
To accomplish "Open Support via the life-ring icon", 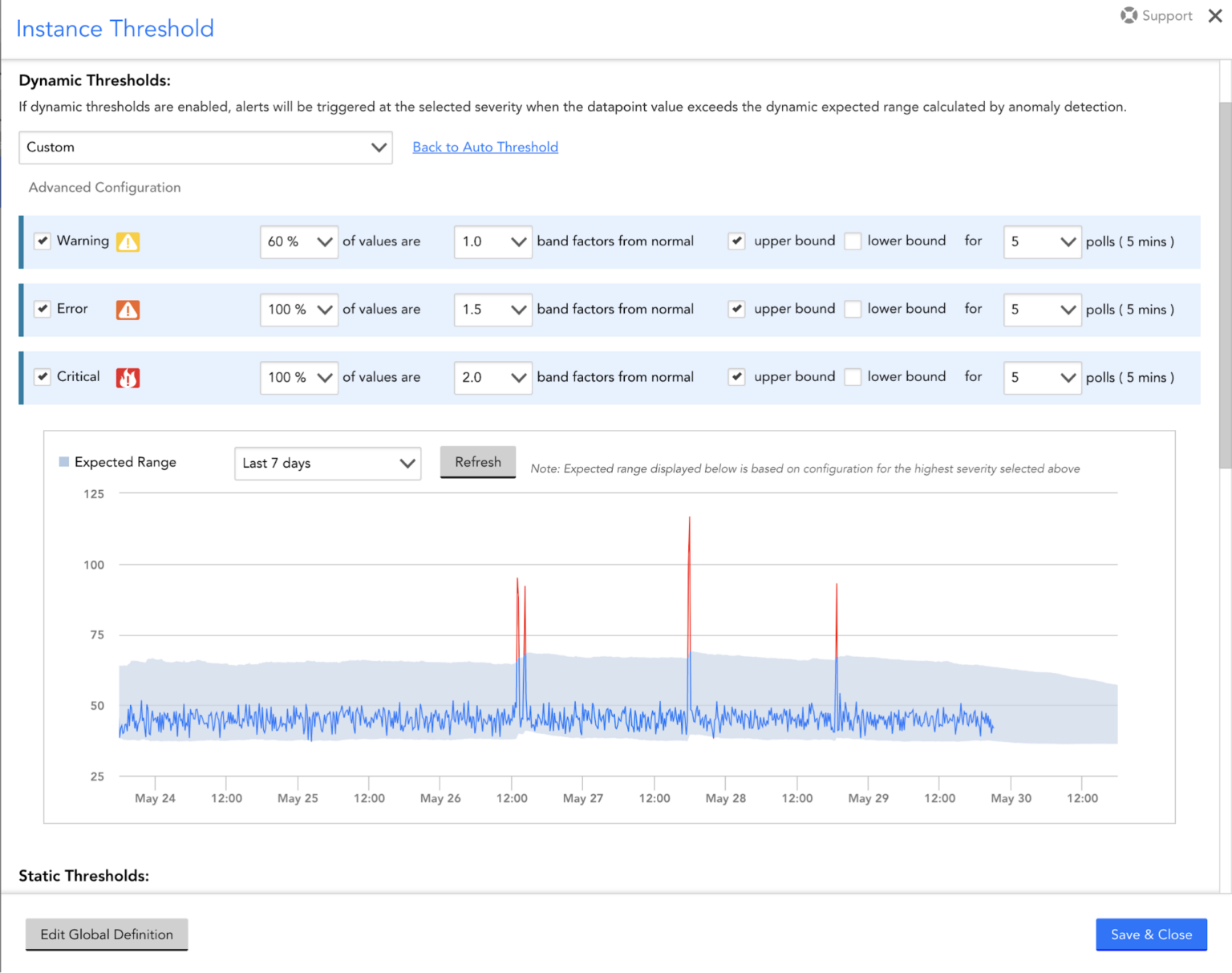I will coord(1129,15).
